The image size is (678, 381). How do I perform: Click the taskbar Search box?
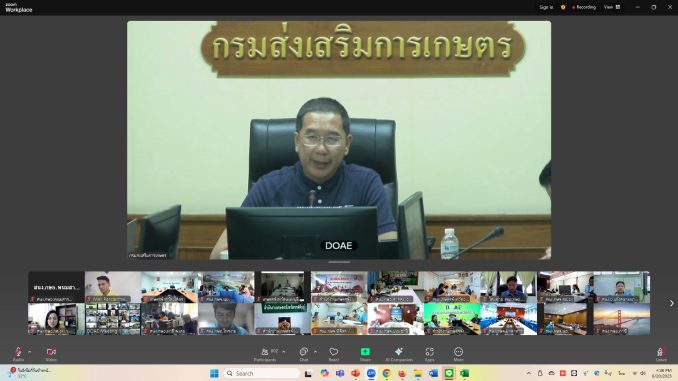click(262, 373)
